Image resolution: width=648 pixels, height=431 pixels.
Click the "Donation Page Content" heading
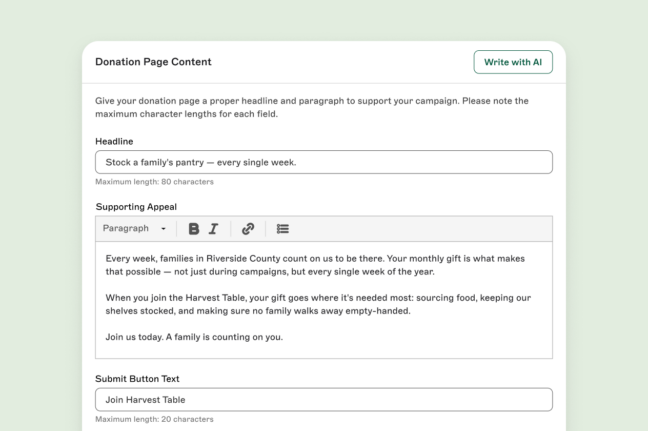coord(153,62)
